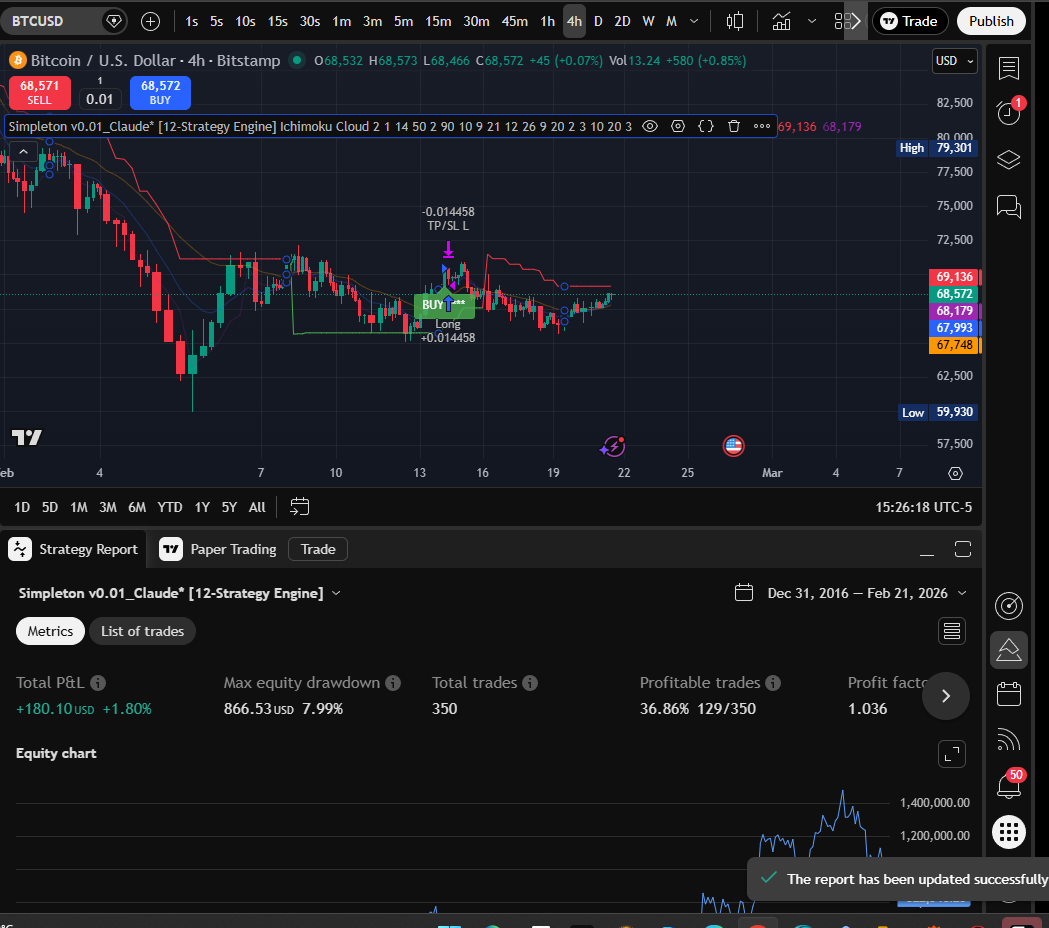Viewport: 1049px width, 928px height.
Task: Open settings for the Simpleton strategy
Action: tap(678, 126)
